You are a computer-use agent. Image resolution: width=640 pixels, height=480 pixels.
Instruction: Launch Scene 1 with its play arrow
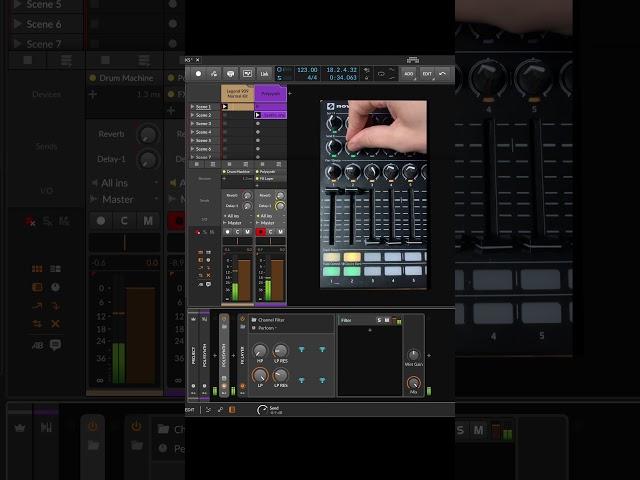point(193,106)
